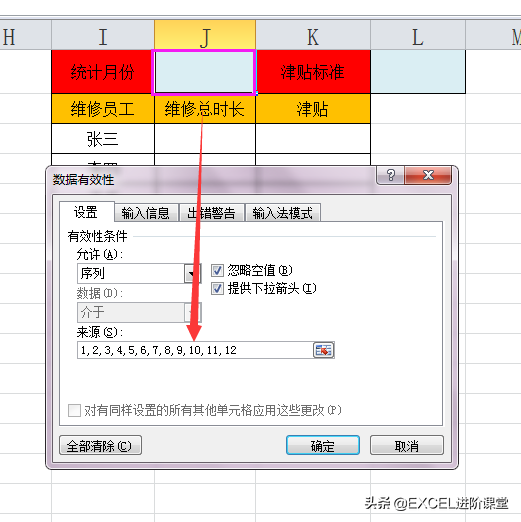Switch to the 输入信息 tab
The height and width of the screenshot is (522, 521).
(146, 213)
